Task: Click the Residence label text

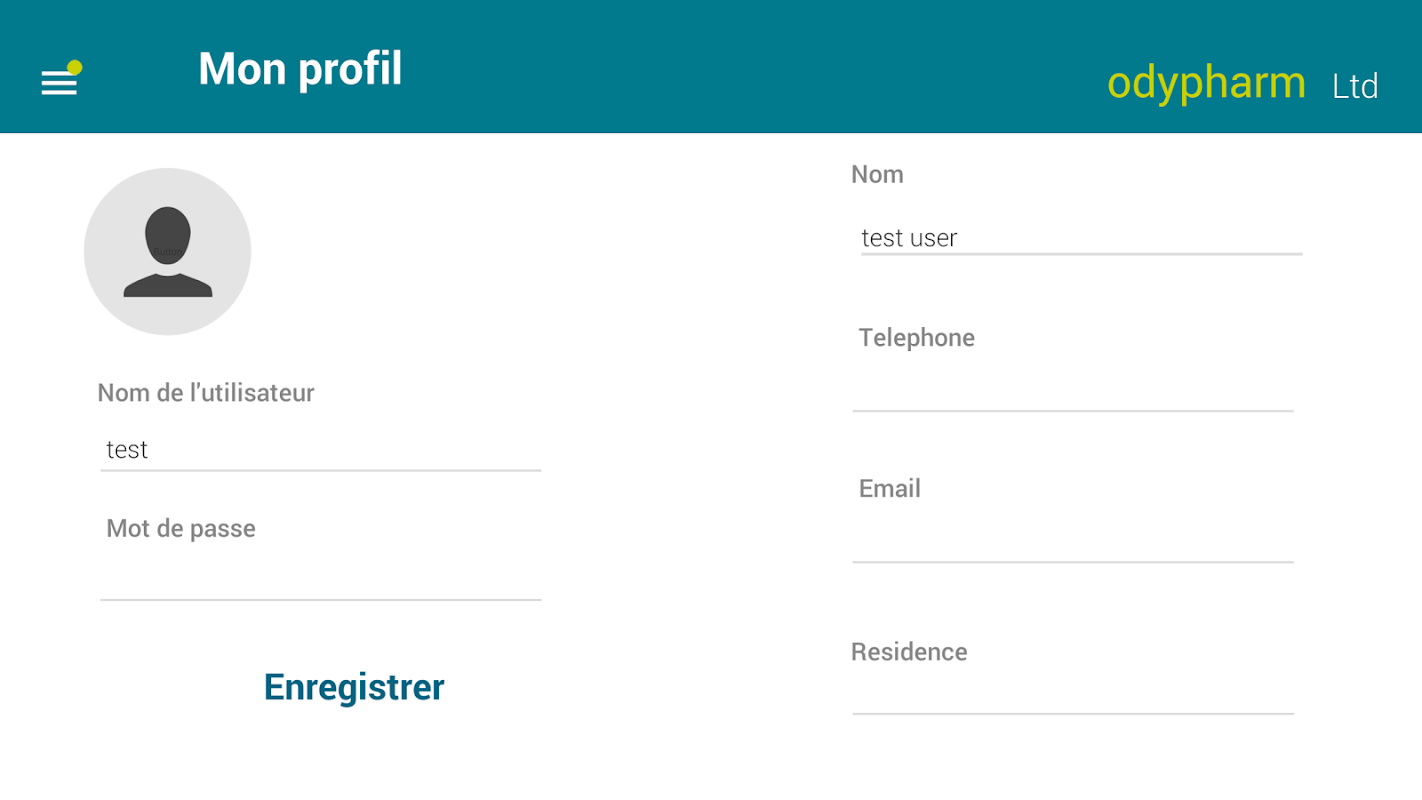Action: [909, 652]
